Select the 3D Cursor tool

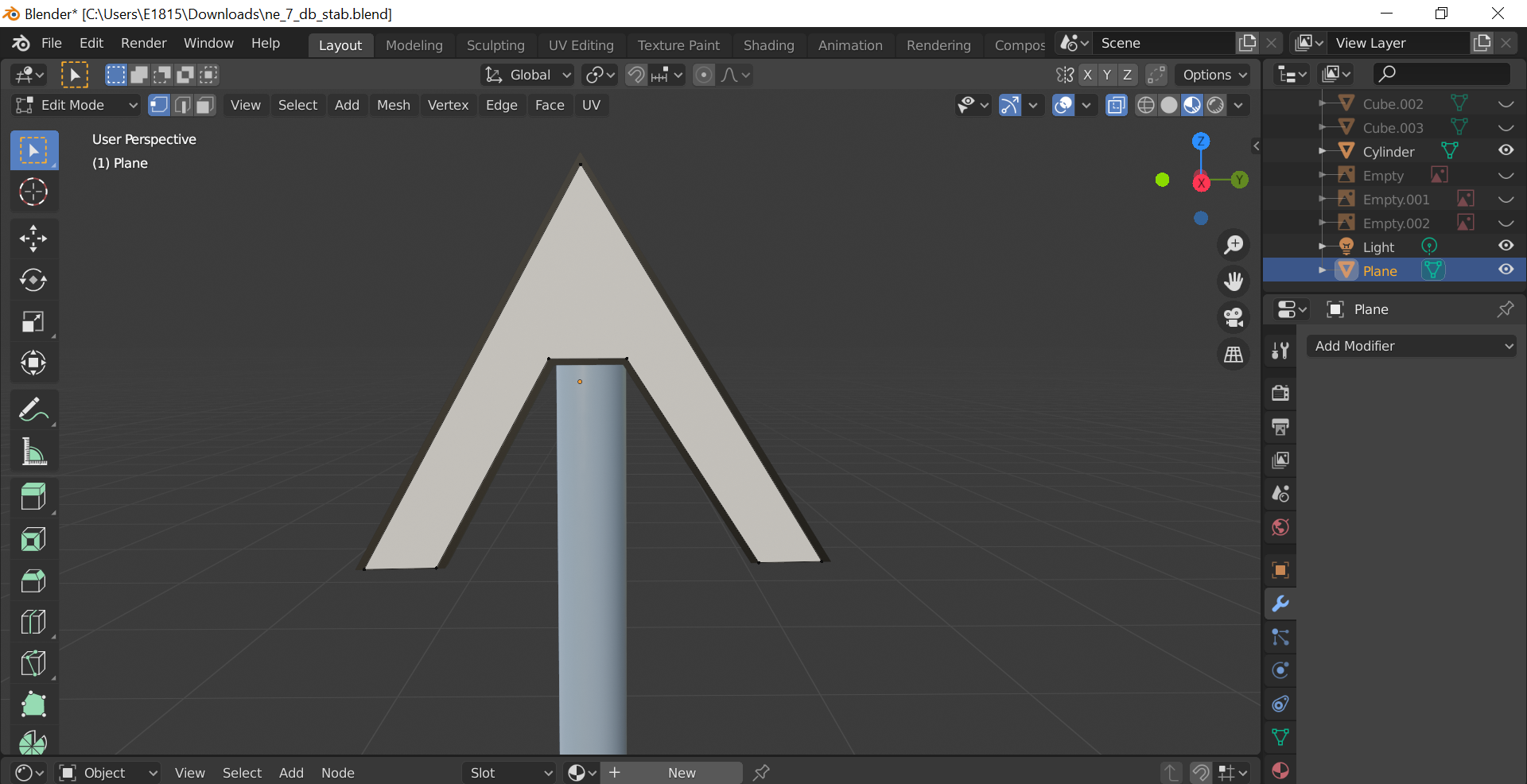33,192
